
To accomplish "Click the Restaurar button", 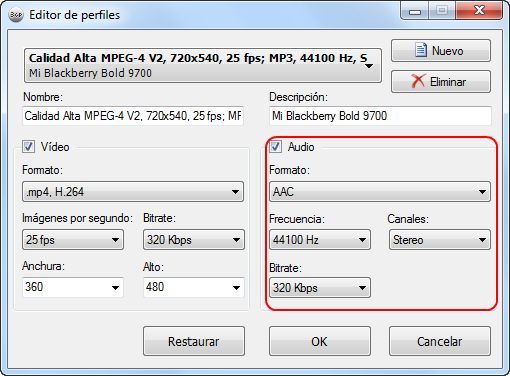I will coord(194,341).
